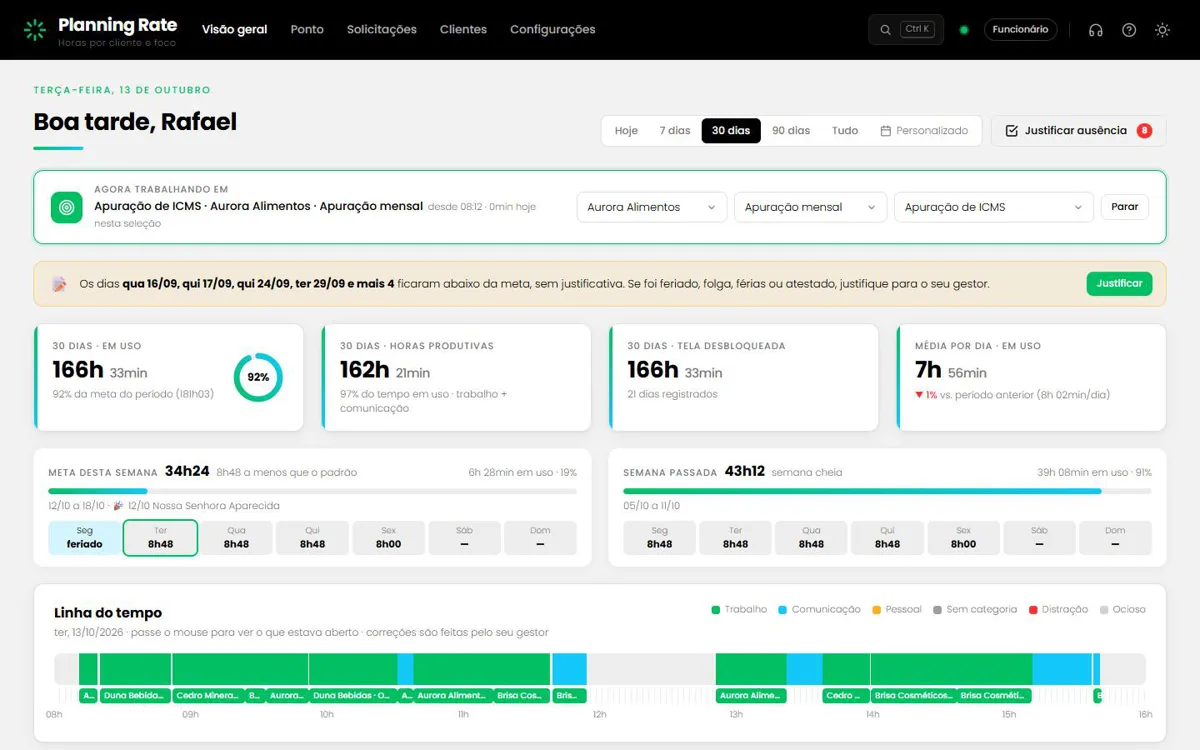Click the Cedro Minera... timeline block label
Image resolution: width=1200 pixels, height=750 pixels.
click(207, 695)
